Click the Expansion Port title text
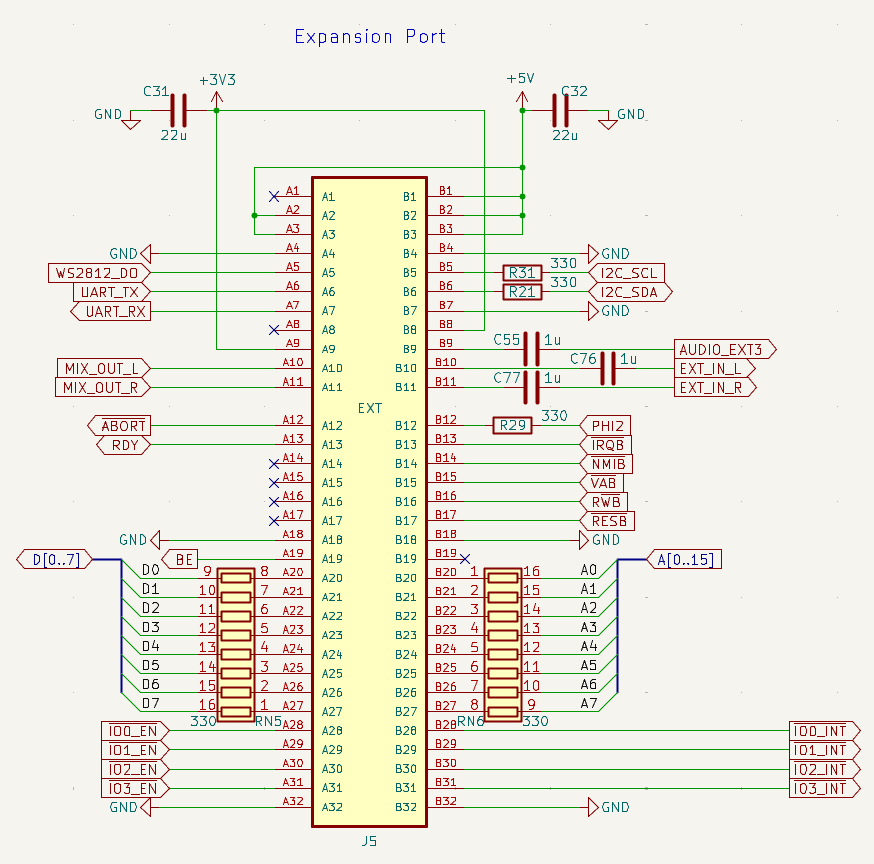Screen dimensions: 874x864 point(370,37)
